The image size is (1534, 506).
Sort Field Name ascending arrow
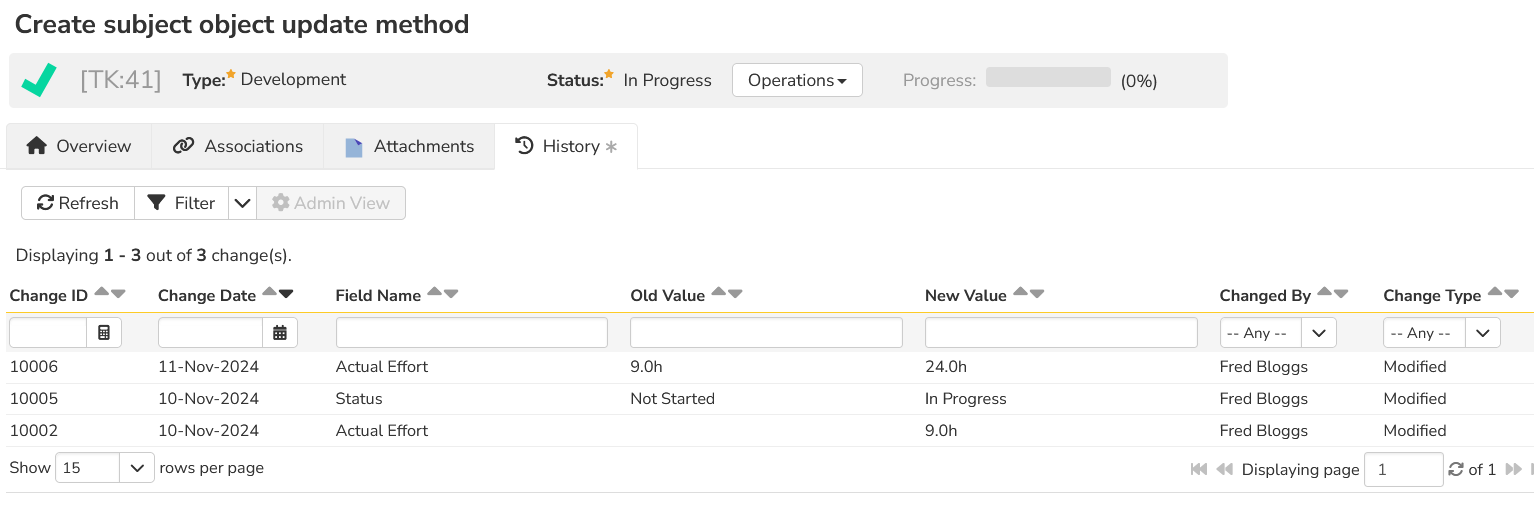point(434,293)
